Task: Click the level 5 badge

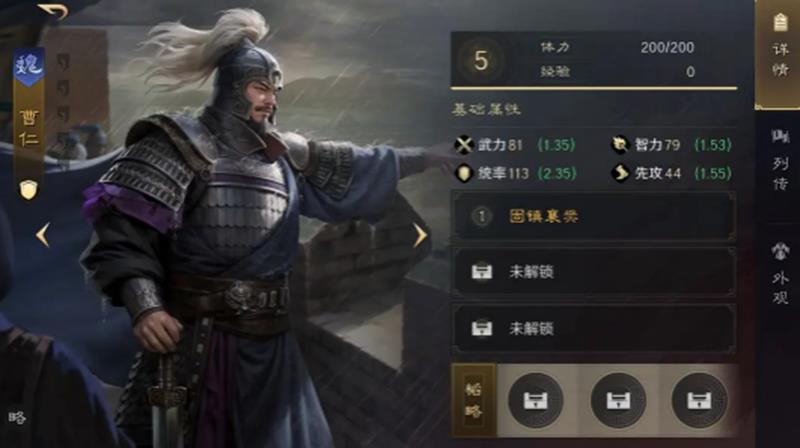Action: click(x=481, y=60)
